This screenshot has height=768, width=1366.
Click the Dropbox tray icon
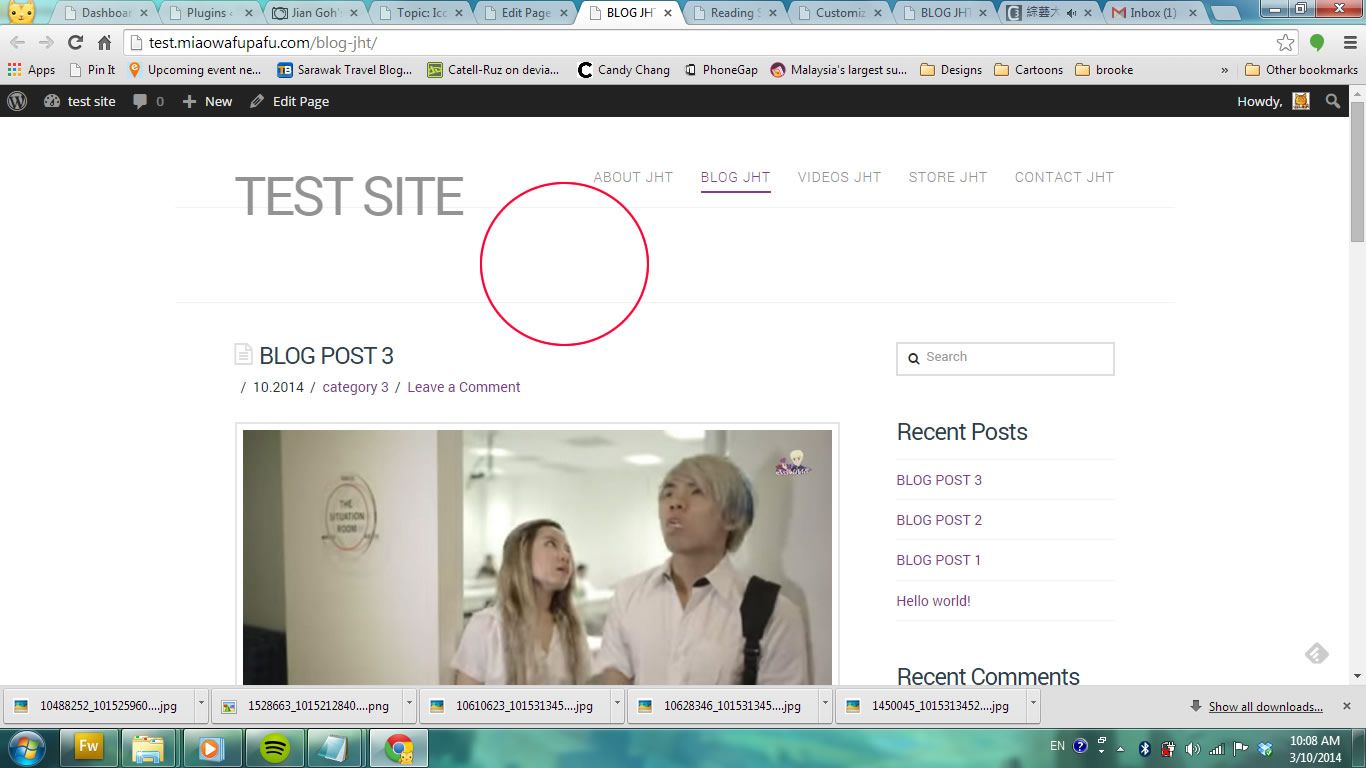click(x=1266, y=748)
